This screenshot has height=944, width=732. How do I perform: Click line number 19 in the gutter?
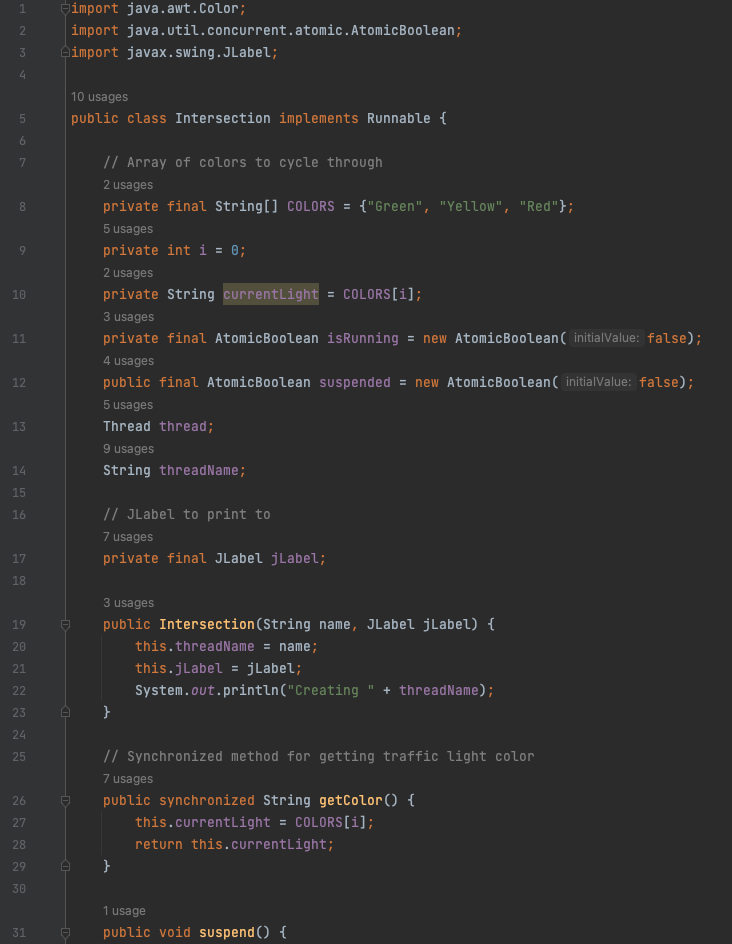tap(19, 624)
